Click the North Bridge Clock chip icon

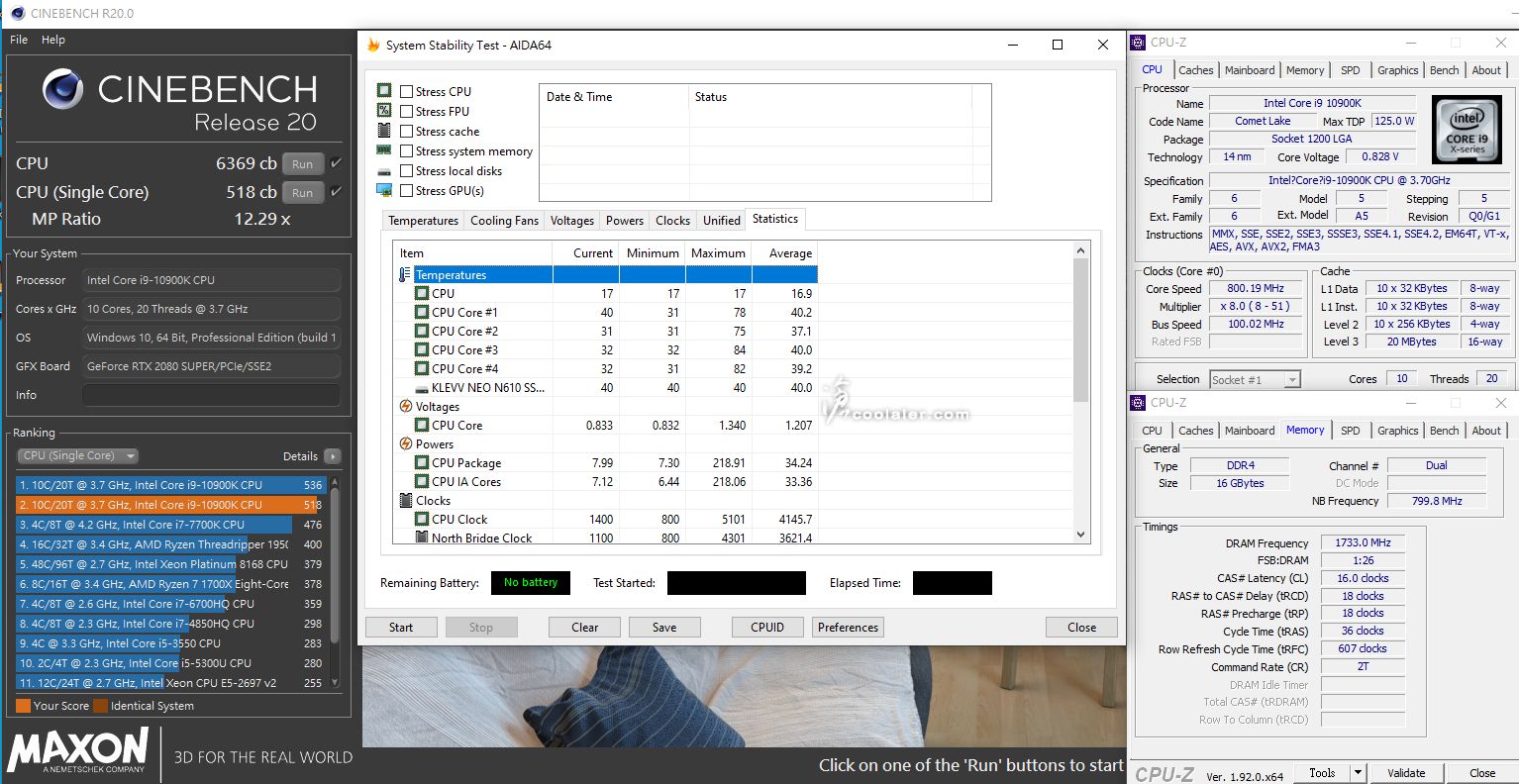click(422, 538)
